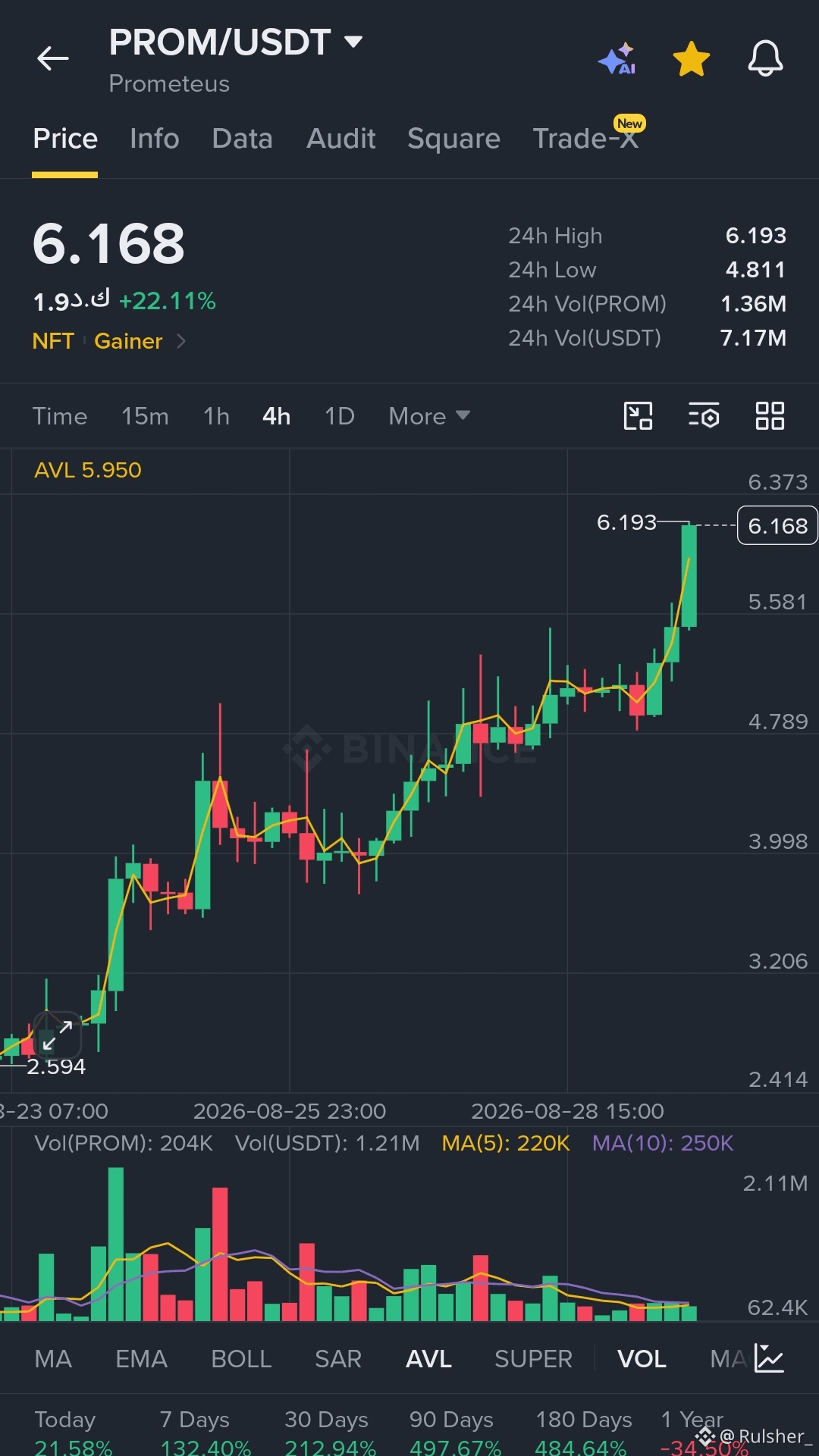Tap the 24h Low value 4.811
This screenshot has height=1456, width=819.
coord(756,270)
